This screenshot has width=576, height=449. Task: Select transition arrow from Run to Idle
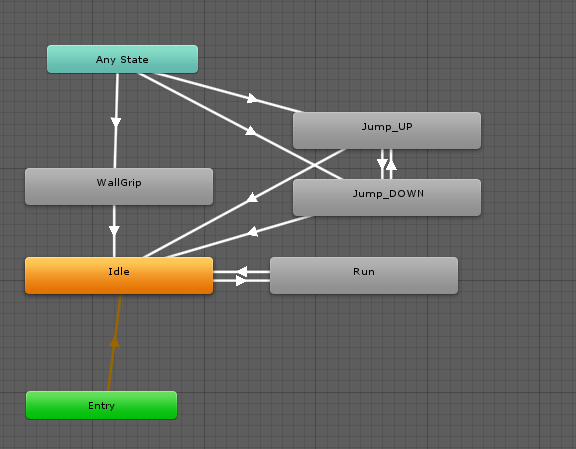pyautogui.click(x=241, y=272)
